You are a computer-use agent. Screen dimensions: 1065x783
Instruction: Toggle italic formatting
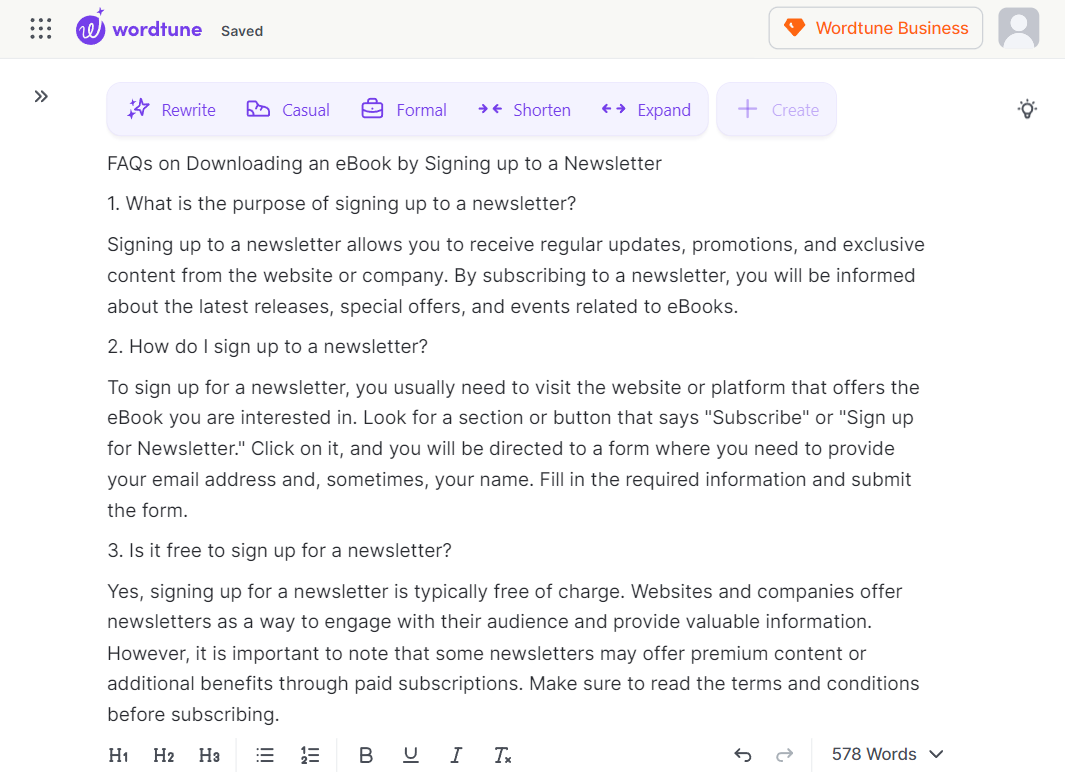click(x=456, y=755)
